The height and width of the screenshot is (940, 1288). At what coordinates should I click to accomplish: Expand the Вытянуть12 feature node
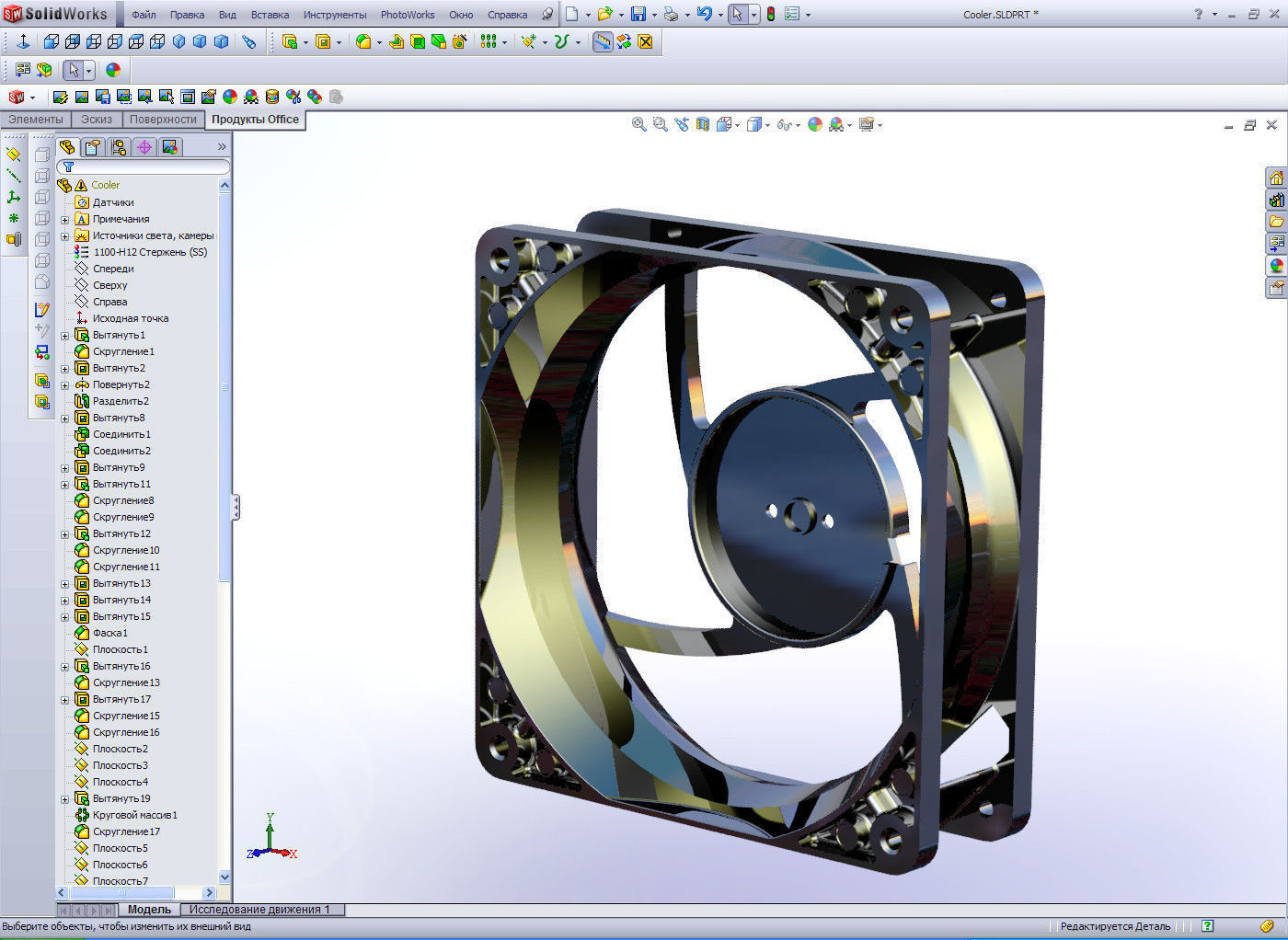click(65, 534)
